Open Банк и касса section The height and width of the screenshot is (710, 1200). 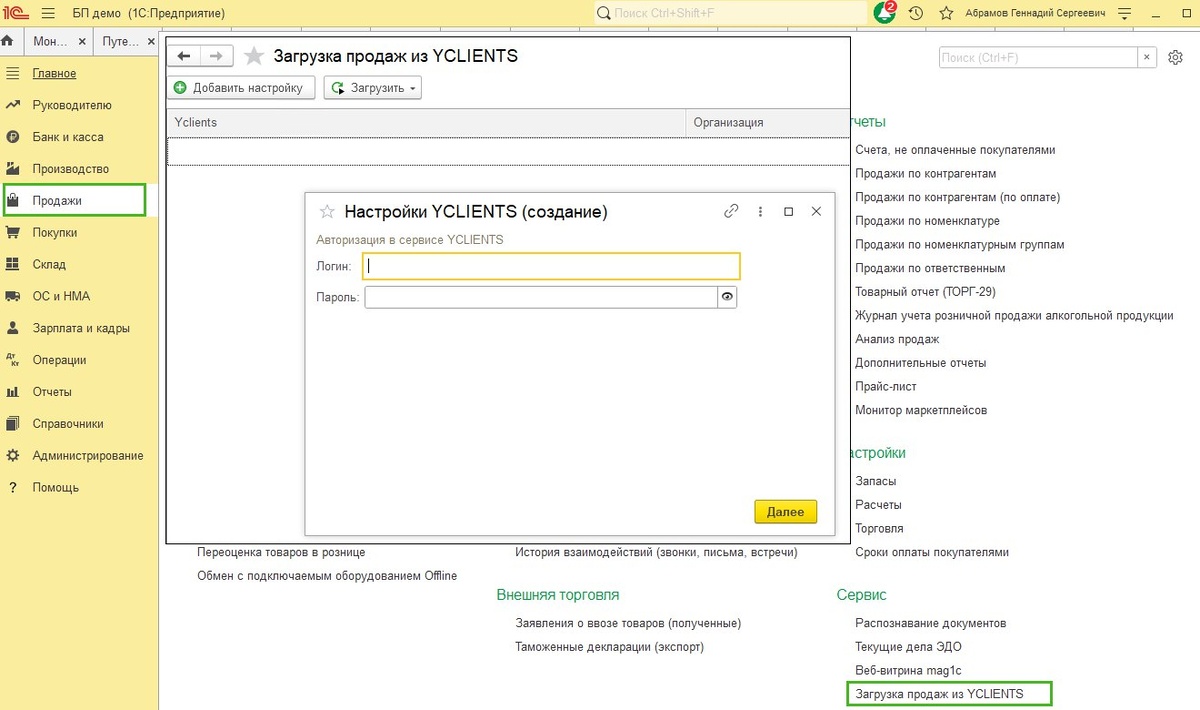pos(68,137)
